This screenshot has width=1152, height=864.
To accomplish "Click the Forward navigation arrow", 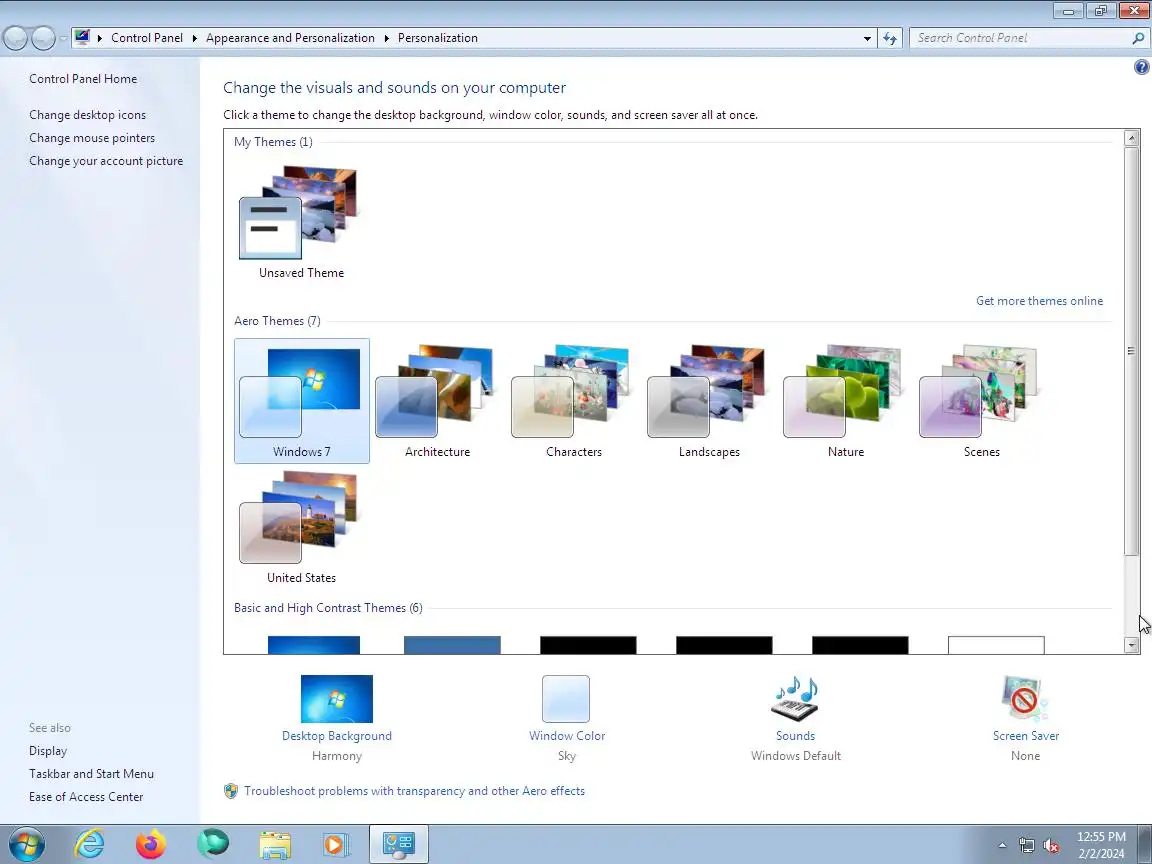I will point(43,38).
